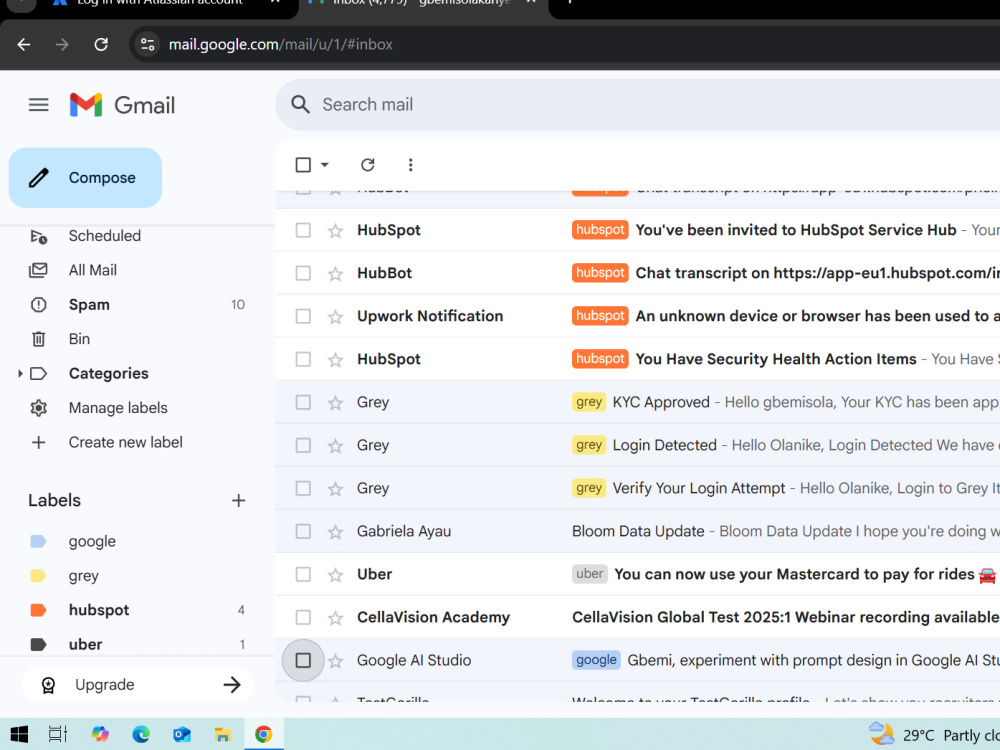Click the browser address bar URL
The image size is (1000, 750).
(281, 45)
